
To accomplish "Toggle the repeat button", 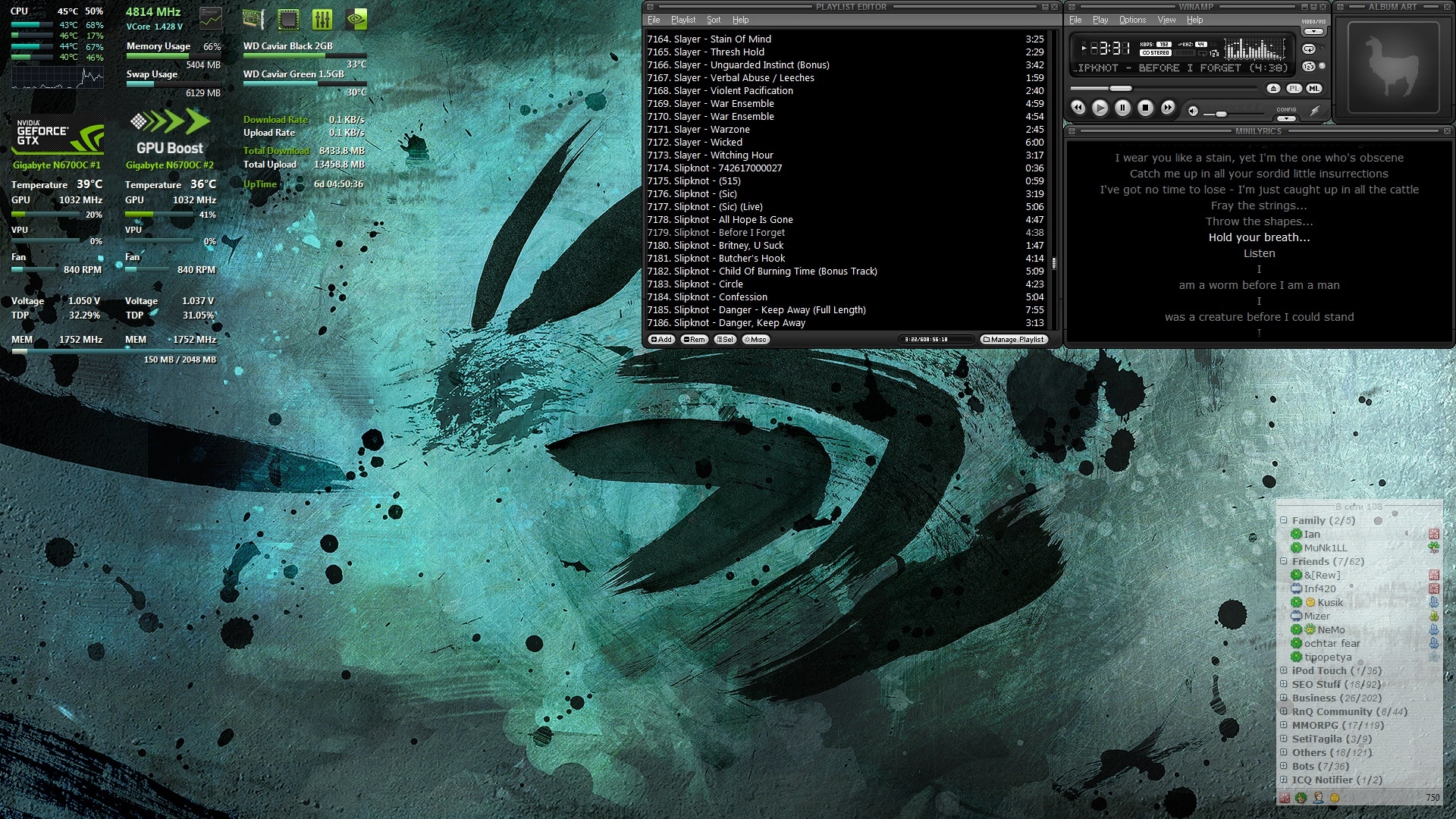I will [x=1309, y=49].
